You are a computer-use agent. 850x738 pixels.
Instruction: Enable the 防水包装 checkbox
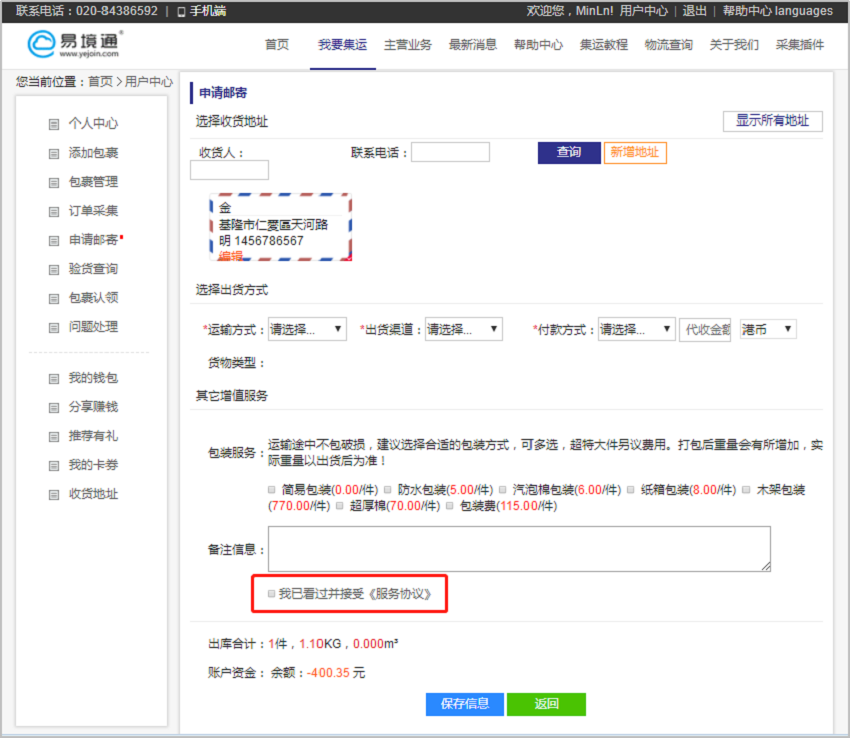(387, 490)
